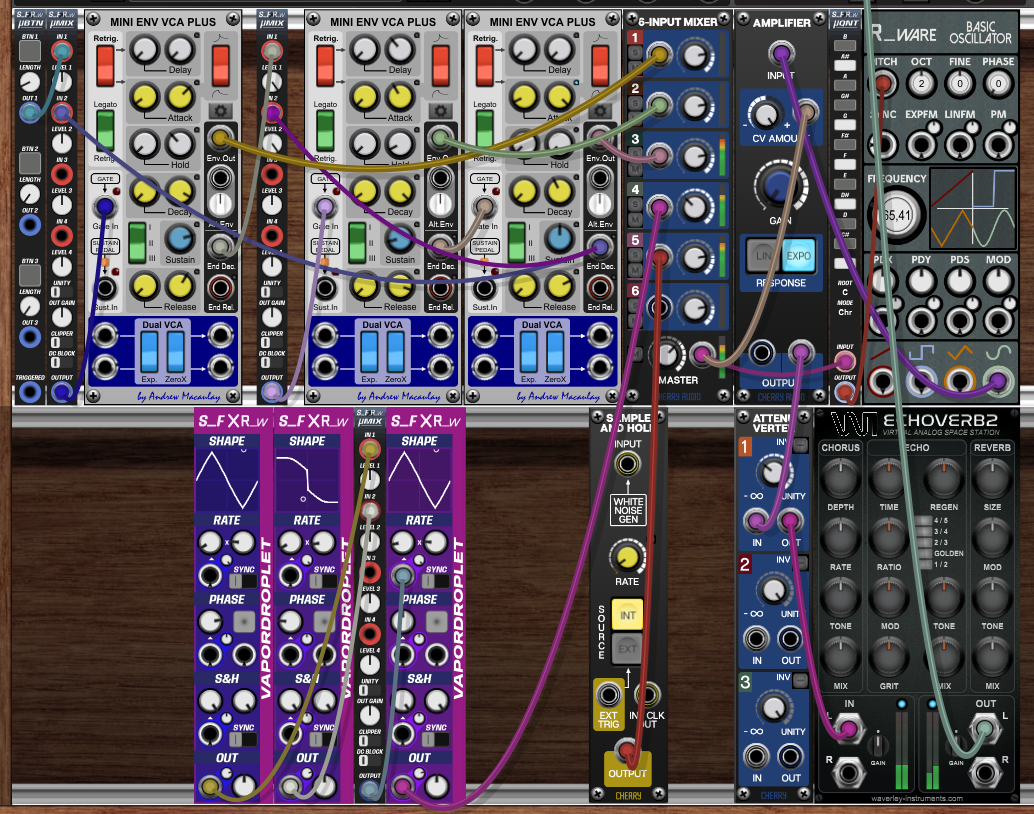Click Sust.In jack on first Mini Env

click(106, 288)
